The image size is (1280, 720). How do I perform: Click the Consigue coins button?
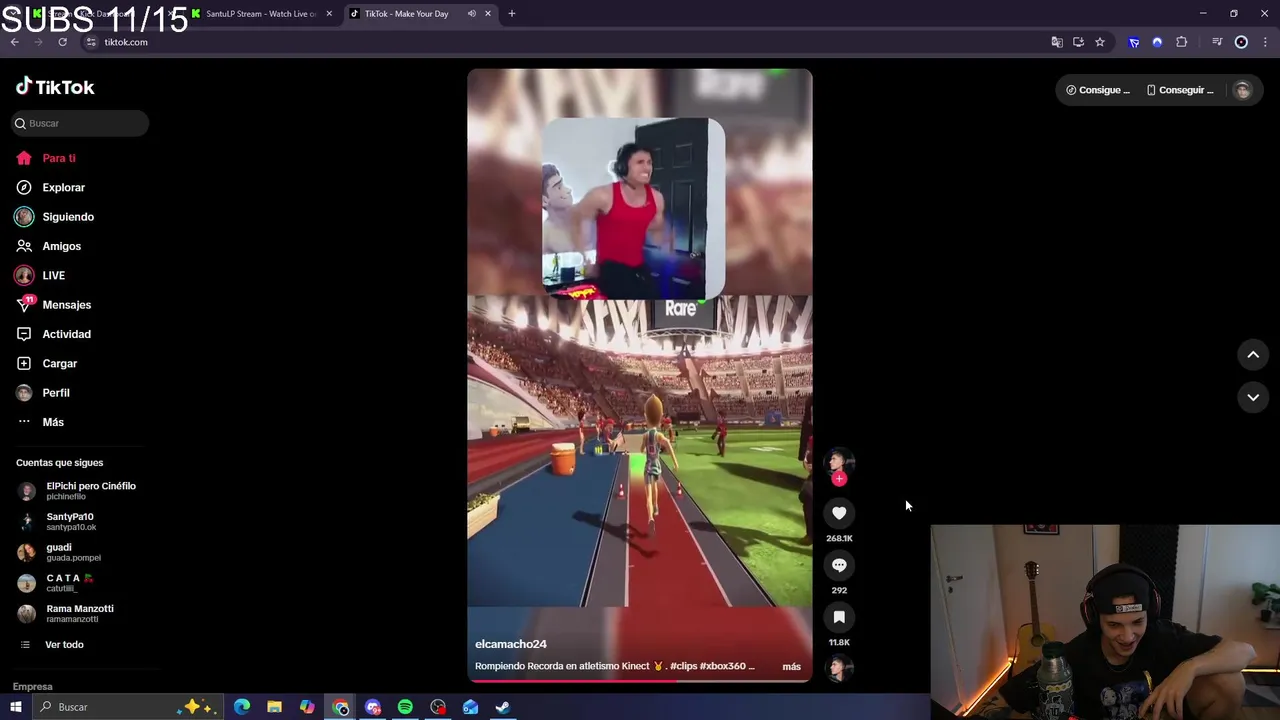coord(1098,90)
